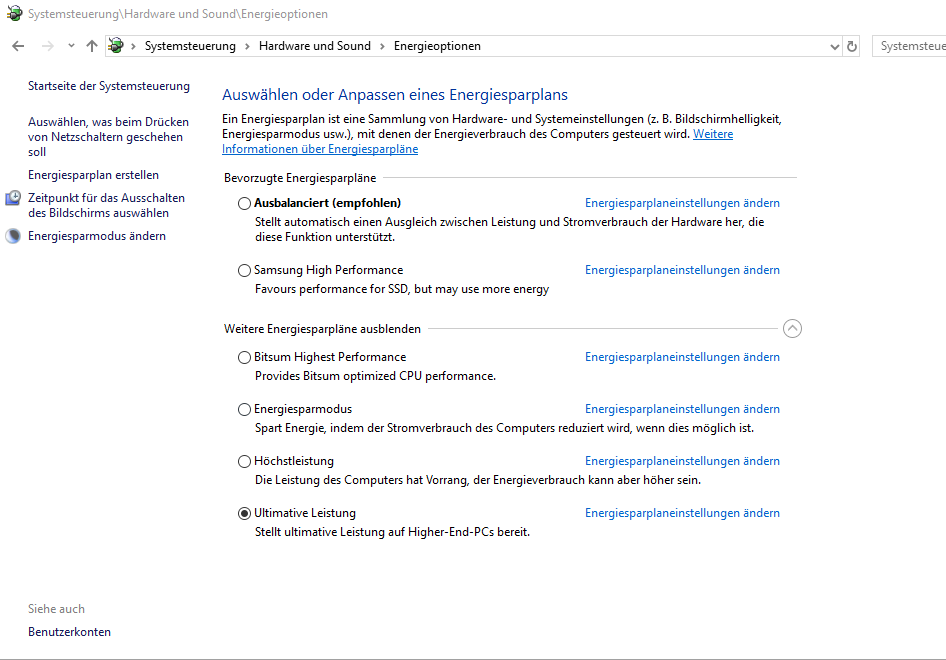Image resolution: width=946 pixels, height=660 pixels.
Task: Click the forward navigation arrow
Action: click(48, 46)
